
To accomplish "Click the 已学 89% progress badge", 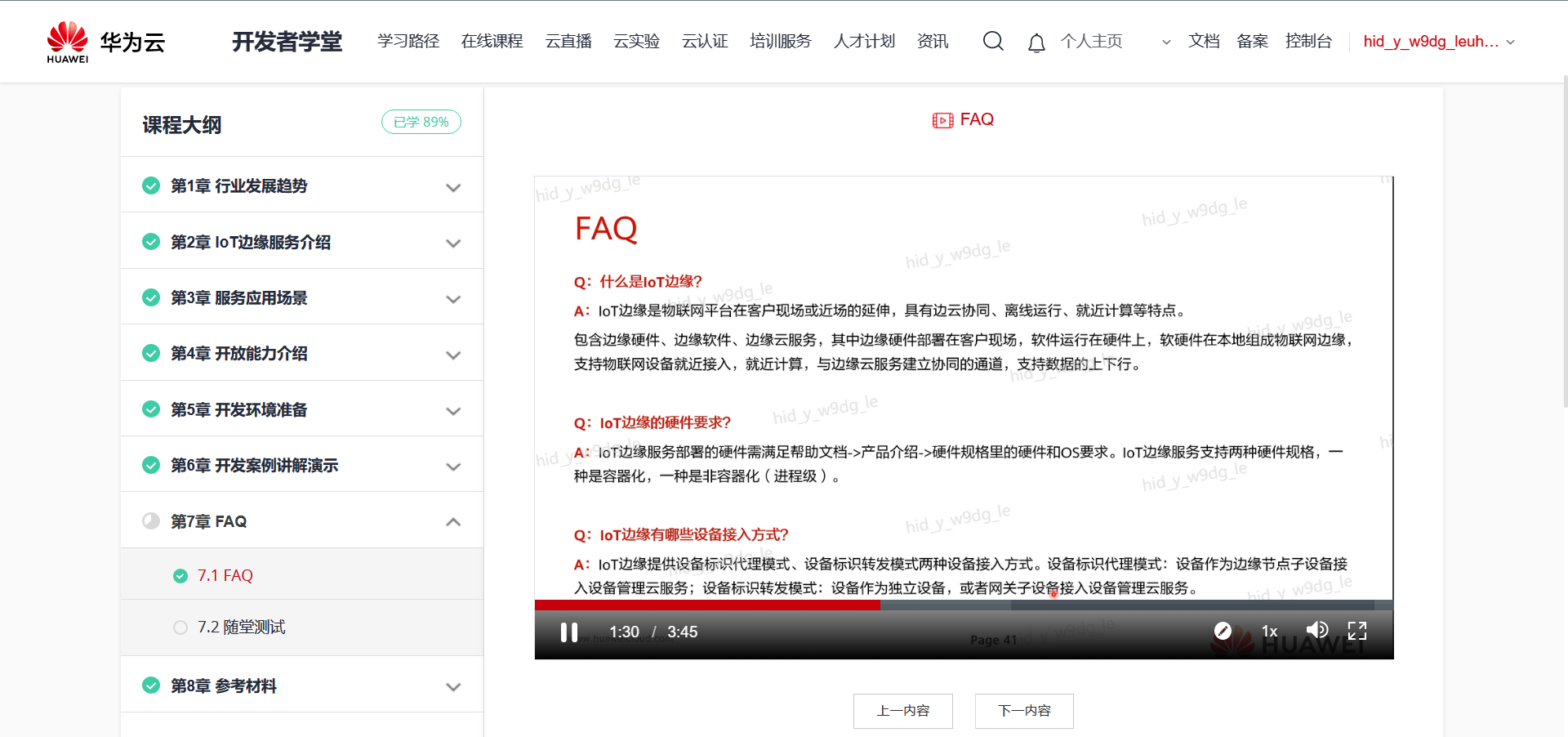I will 421,122.
